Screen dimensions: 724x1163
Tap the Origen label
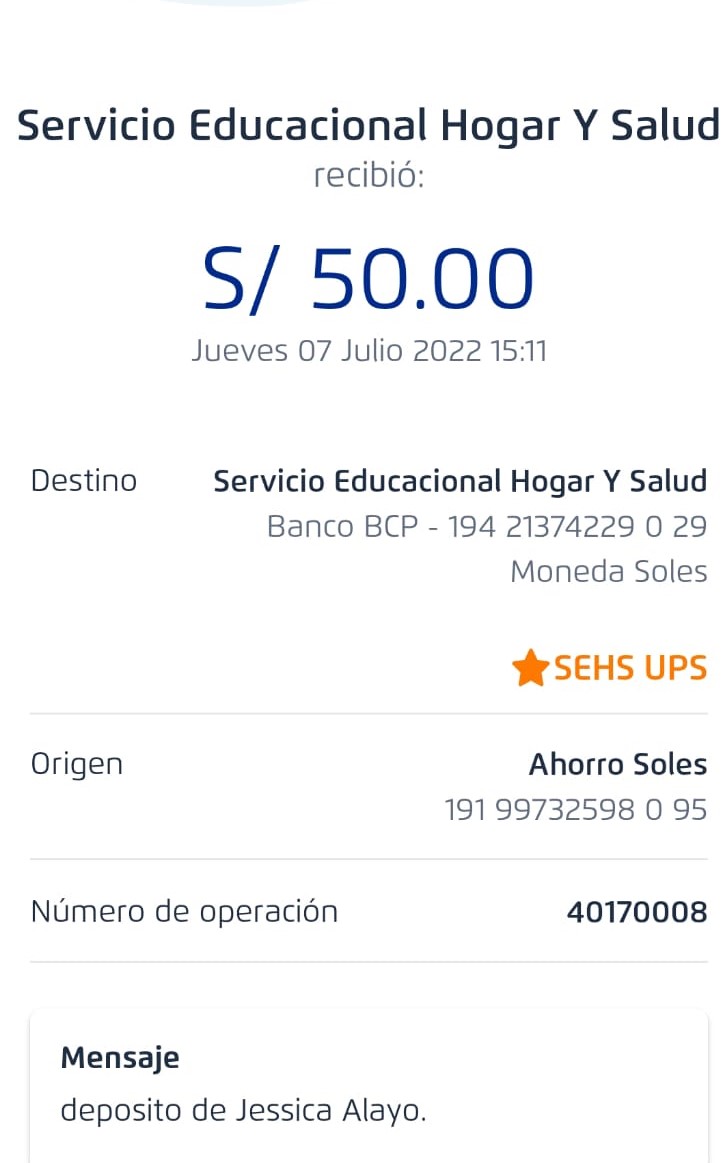(77, 764)
